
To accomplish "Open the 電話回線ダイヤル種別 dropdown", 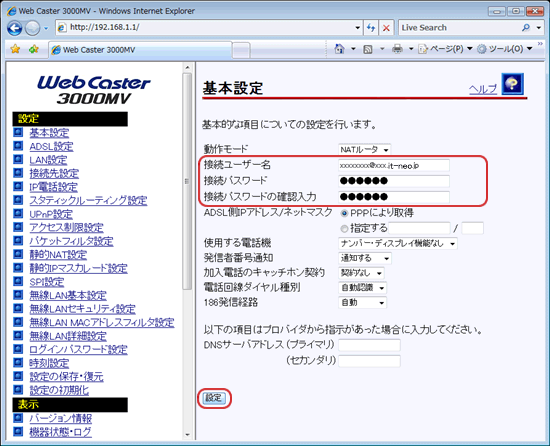I will pyautogui.click(x=362, y=288).
